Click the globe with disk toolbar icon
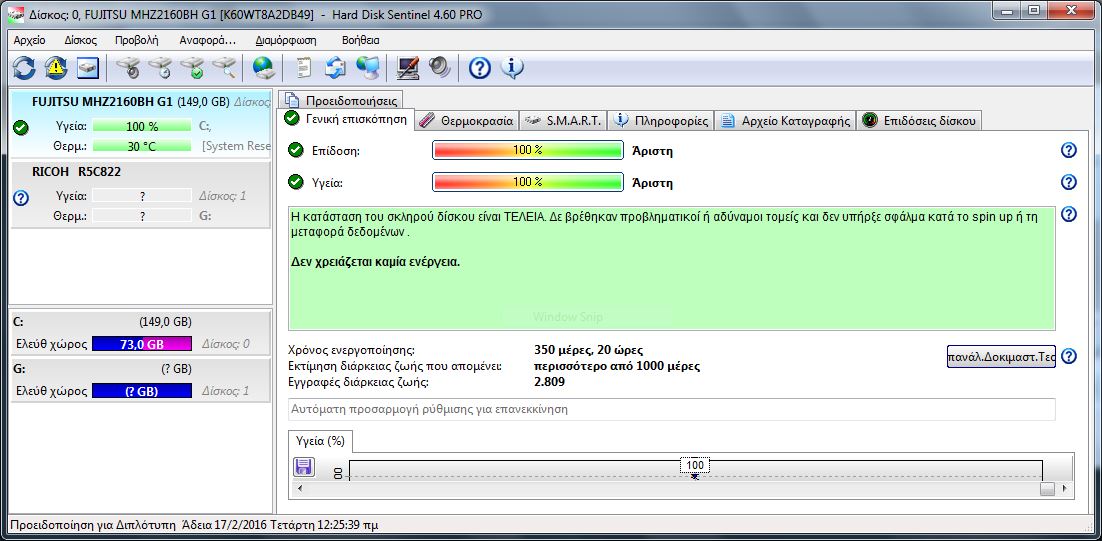This screenshot has height=541, width=1102. coord(264,68)
